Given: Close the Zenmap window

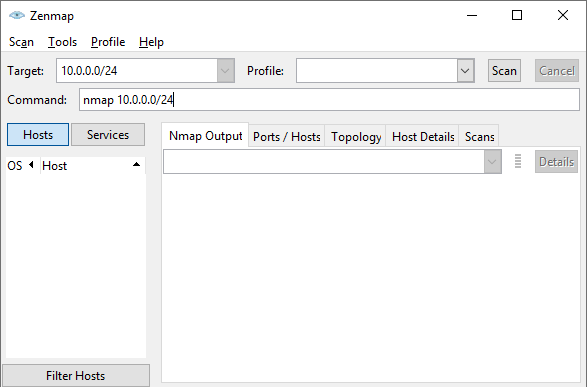Looking at the screenshot, I should pyautogui.click(x=563, y=15).
